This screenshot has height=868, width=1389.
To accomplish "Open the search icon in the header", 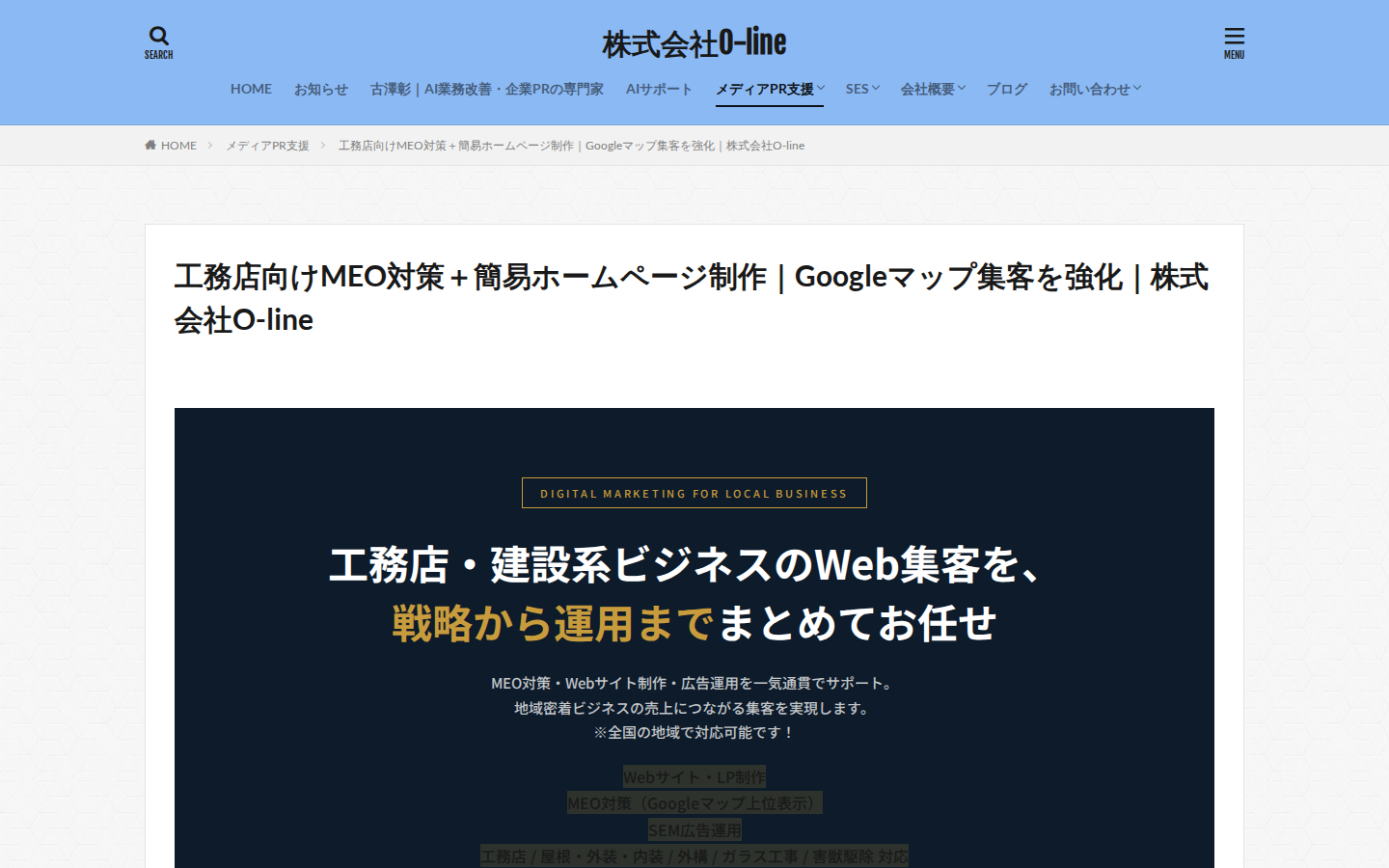I will (x=159, y=42).
